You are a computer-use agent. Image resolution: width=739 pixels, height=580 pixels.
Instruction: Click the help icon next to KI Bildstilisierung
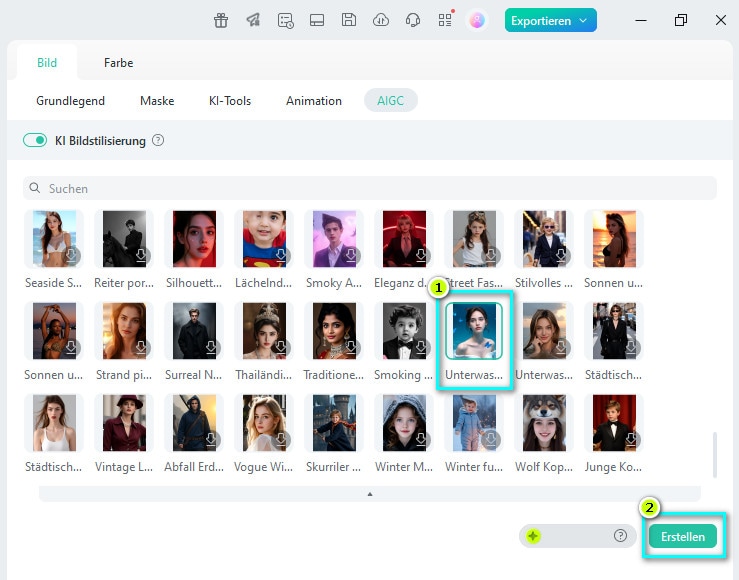pos(158,140)
